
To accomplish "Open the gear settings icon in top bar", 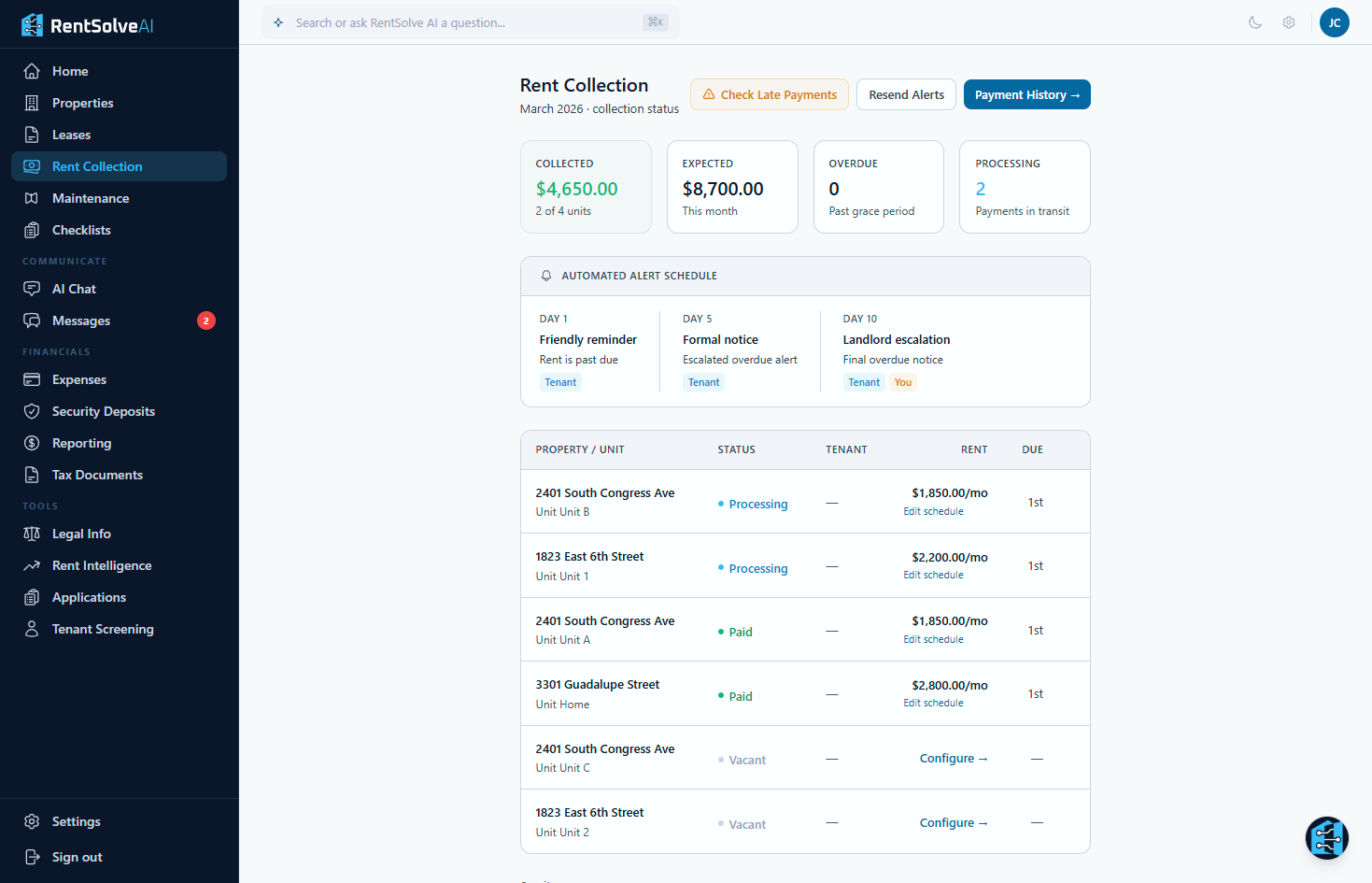I will coord(1289,22).
